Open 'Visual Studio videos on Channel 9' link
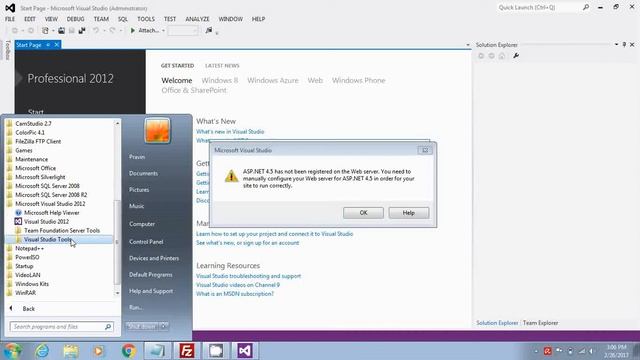This screenshot has width=640, height=360. (238, 285)
